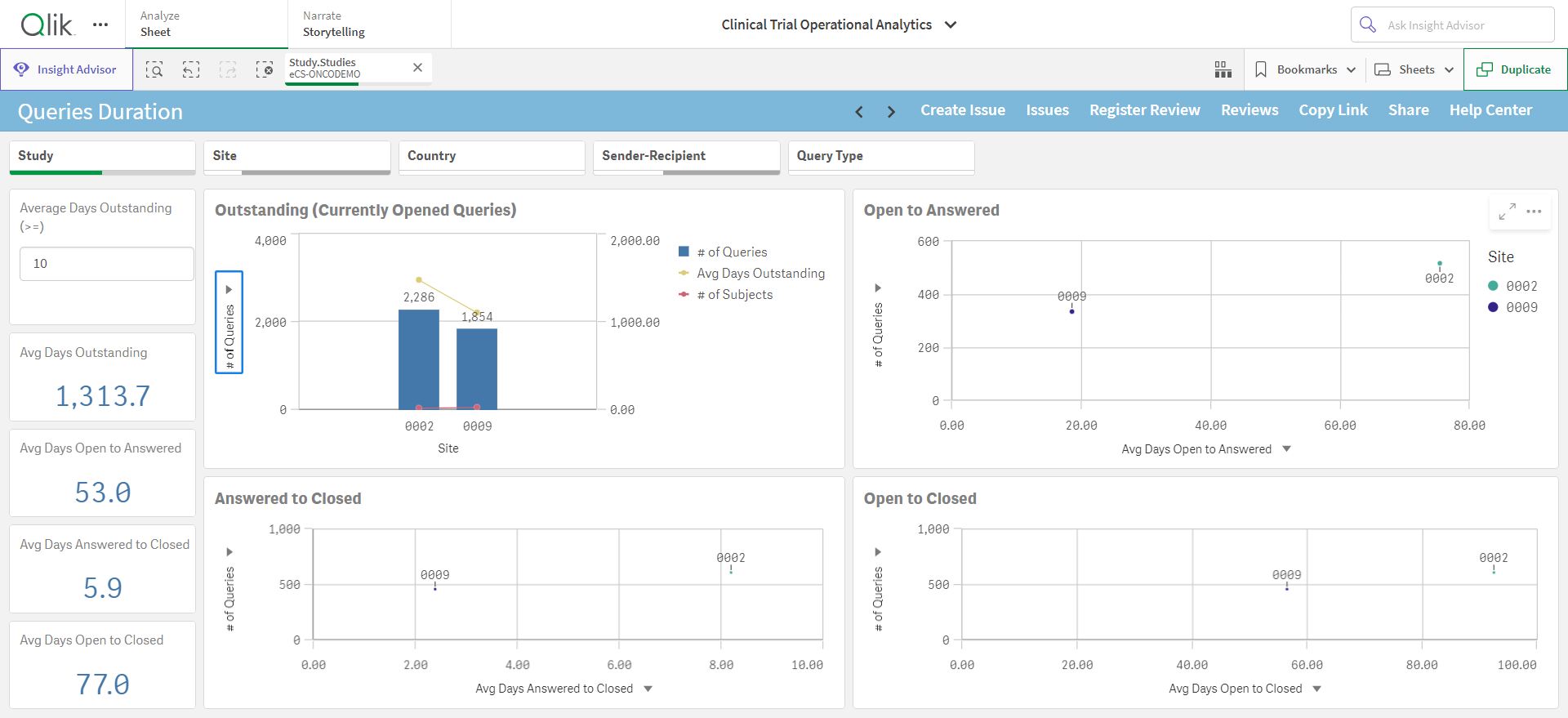Toggle site 0009 in the legend
The height and width of the screenshot is (718, 1568).
[x=1513, y=307]
